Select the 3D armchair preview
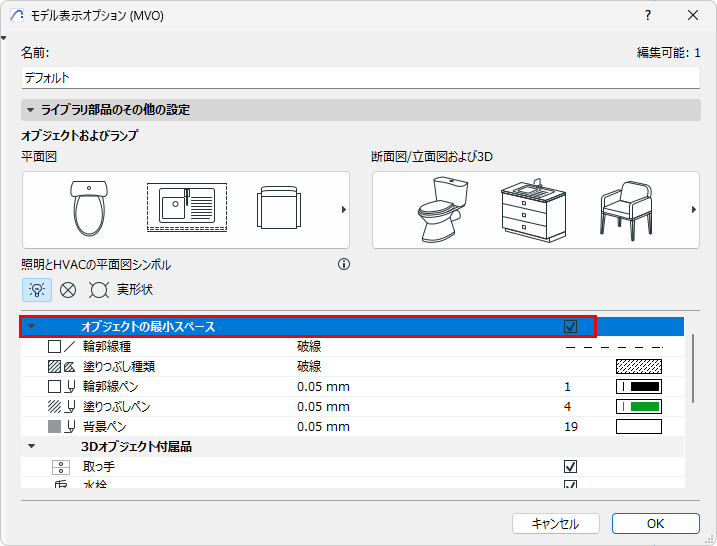Screen dimensions: 717x546 (x=626, y=211)
